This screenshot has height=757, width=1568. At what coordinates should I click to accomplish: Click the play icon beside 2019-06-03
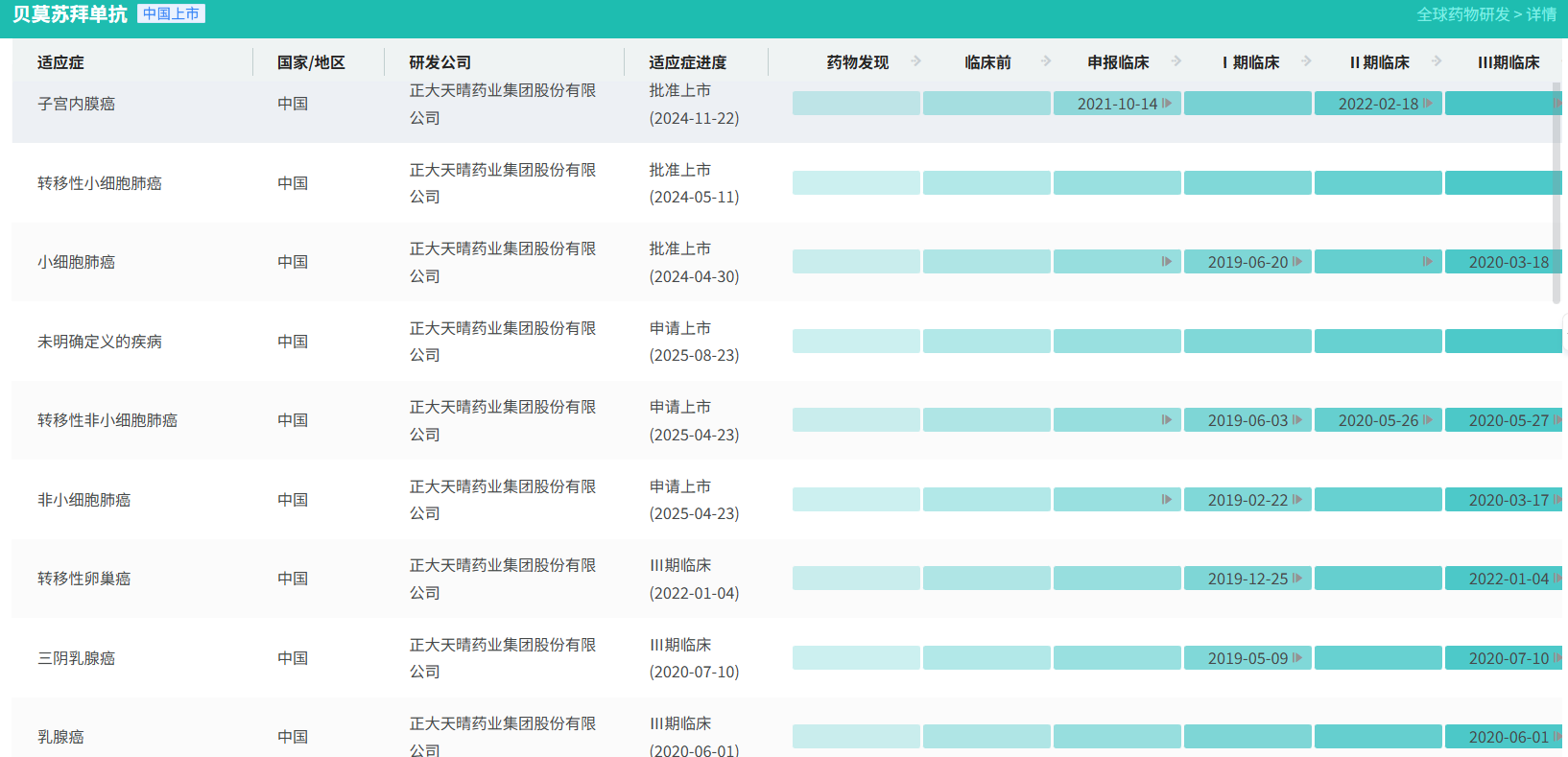point(1297,420)
